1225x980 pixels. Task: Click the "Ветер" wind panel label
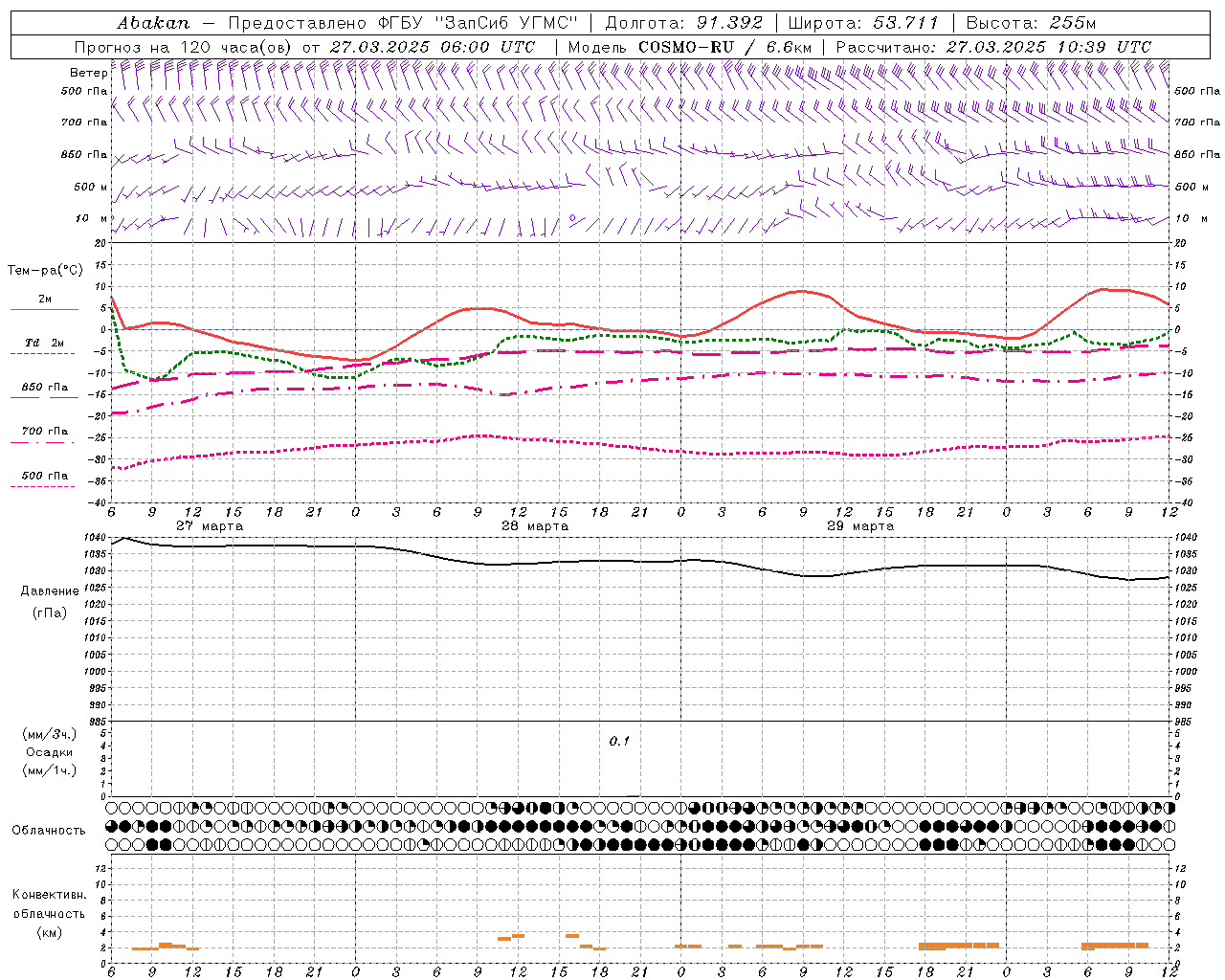(x=88, y=73)
